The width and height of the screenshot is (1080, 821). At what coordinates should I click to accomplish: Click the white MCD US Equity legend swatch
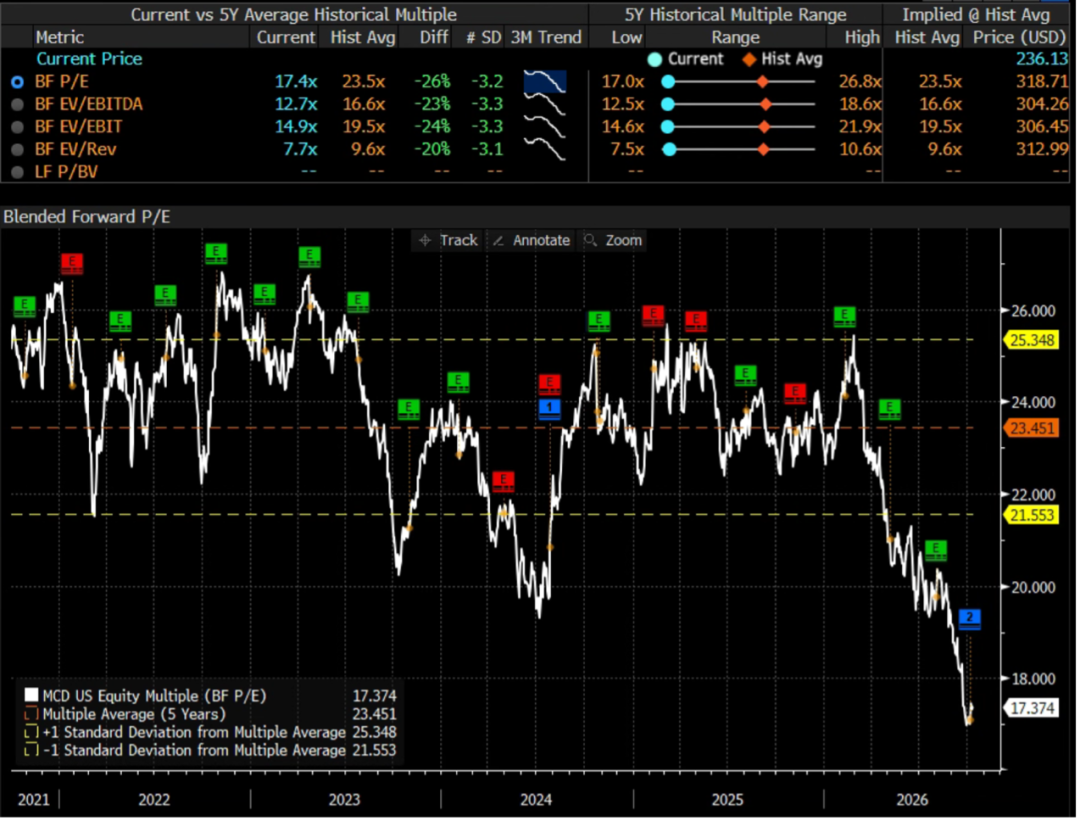click(x=31, y=695)
